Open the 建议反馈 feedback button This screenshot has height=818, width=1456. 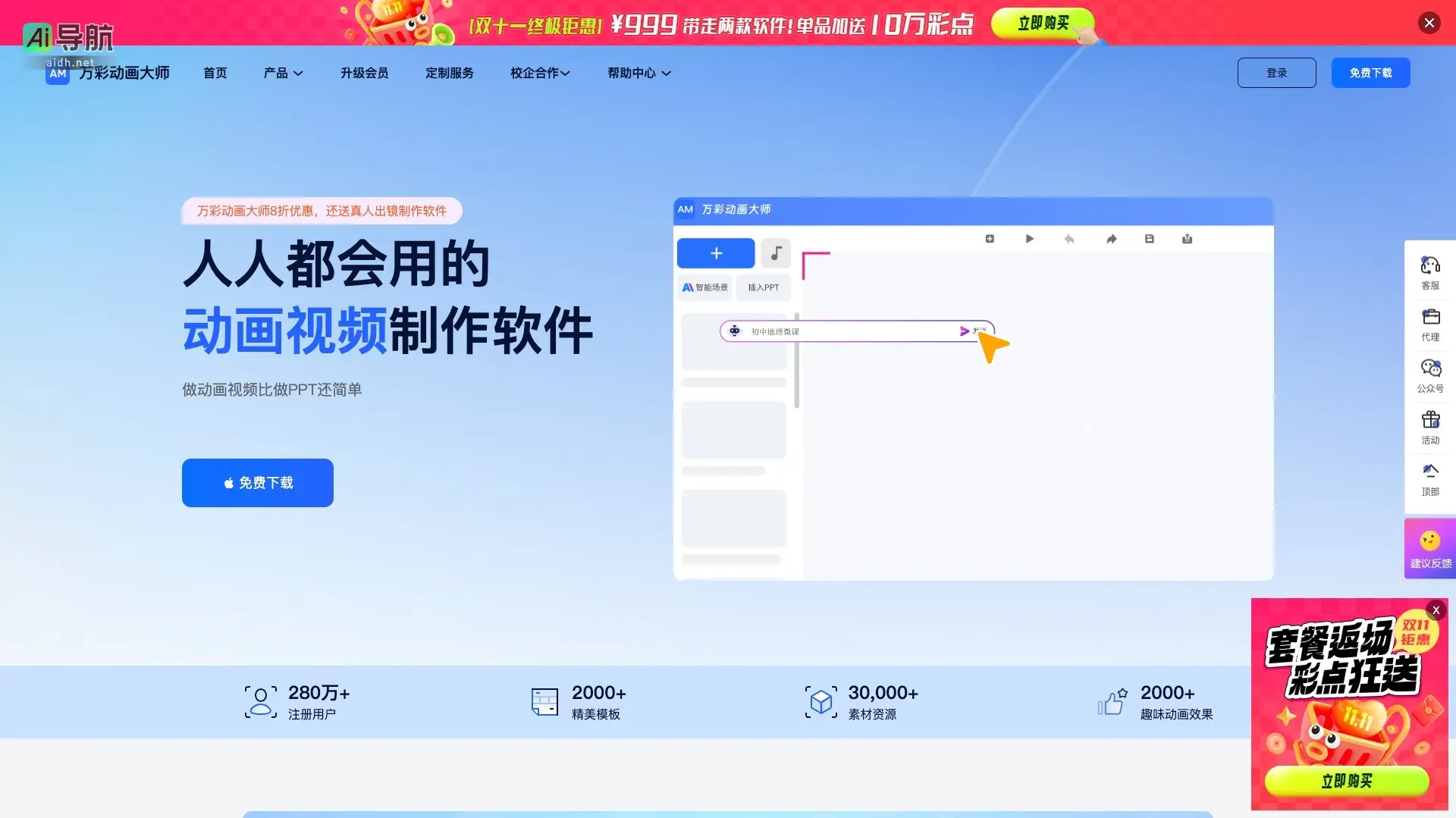1430,549
